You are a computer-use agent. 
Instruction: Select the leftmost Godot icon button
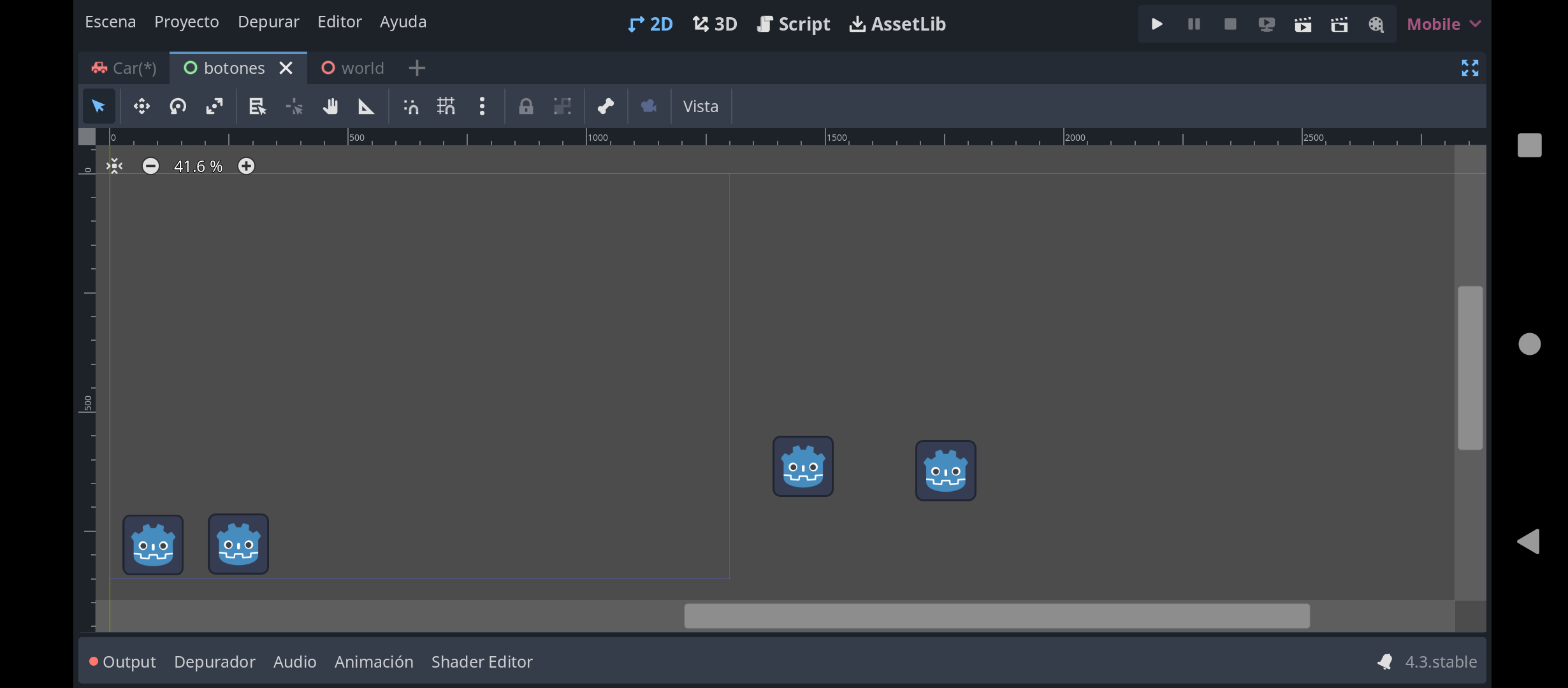(x=153, y=545)
